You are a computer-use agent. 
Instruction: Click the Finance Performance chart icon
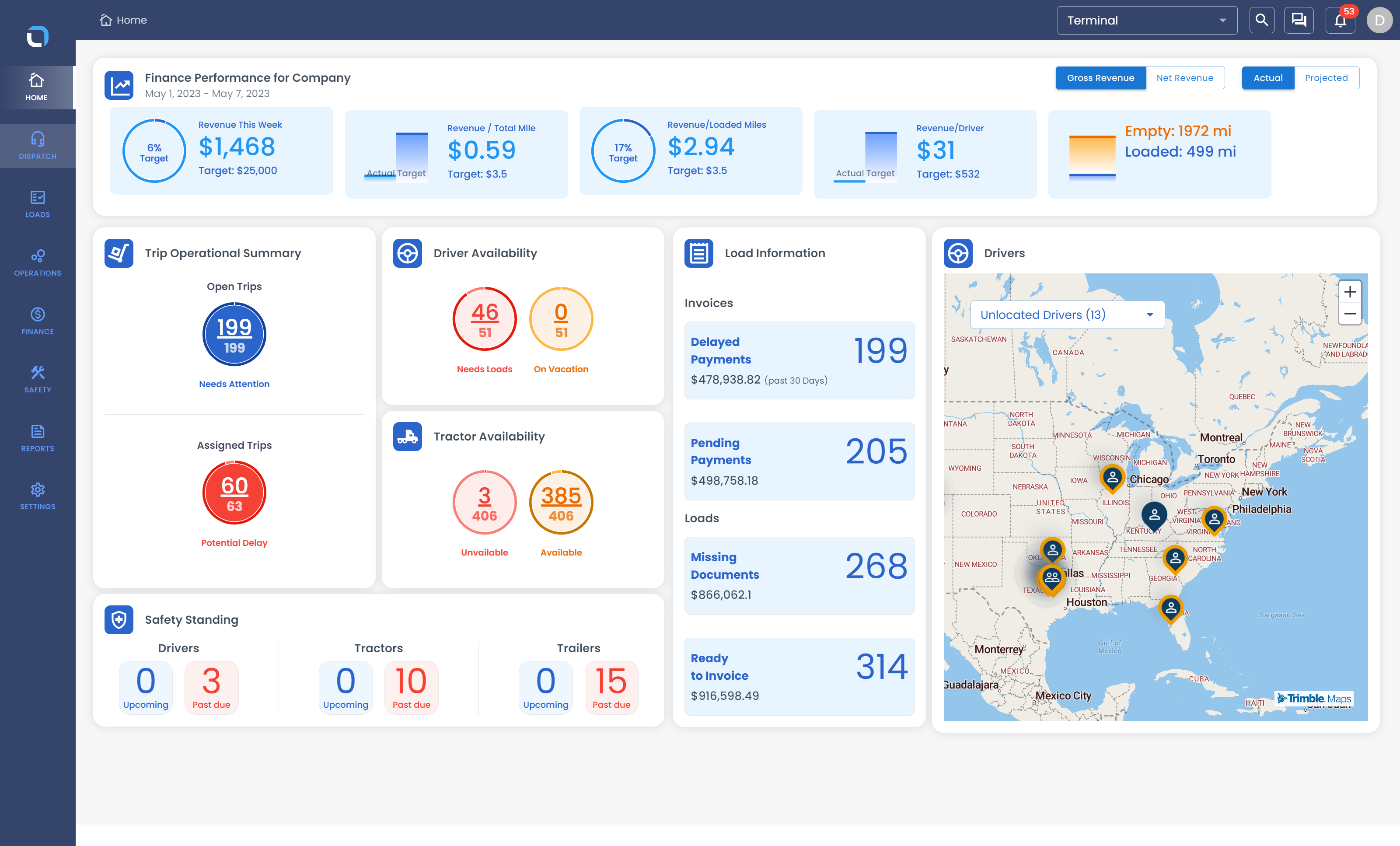click(119, 85)
